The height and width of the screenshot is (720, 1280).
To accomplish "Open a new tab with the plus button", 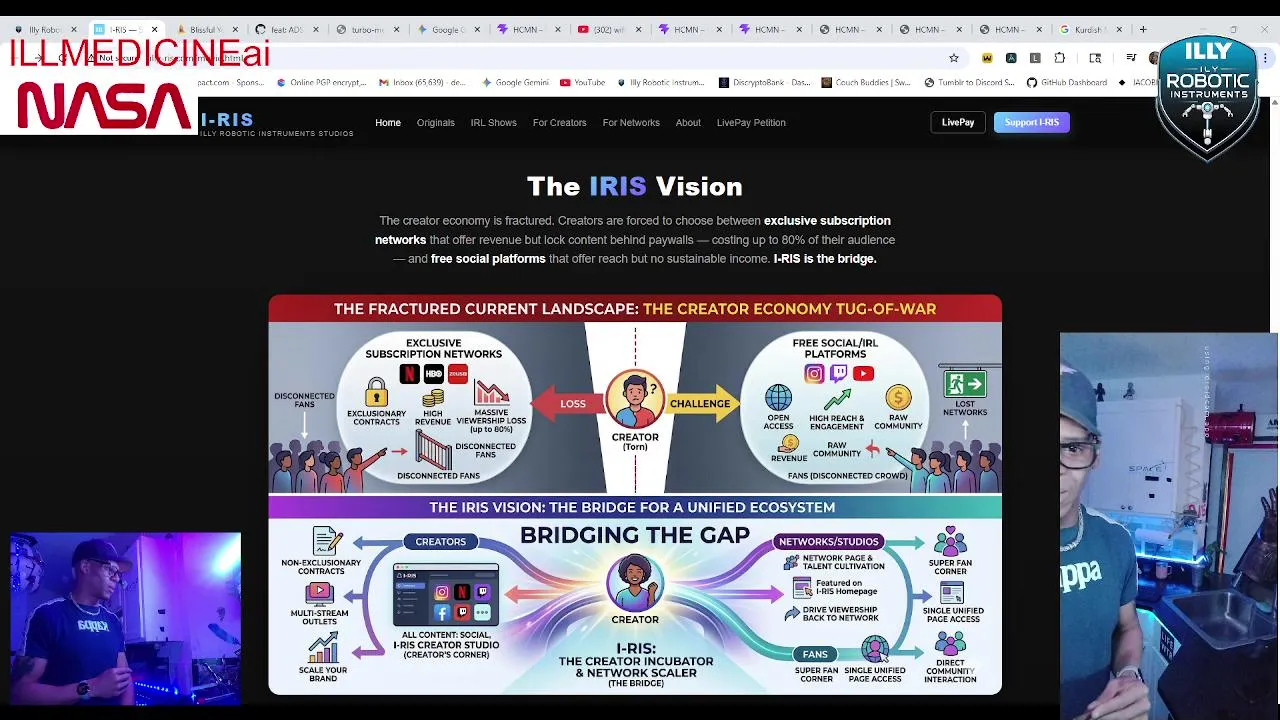I will tap(1143, 29).
